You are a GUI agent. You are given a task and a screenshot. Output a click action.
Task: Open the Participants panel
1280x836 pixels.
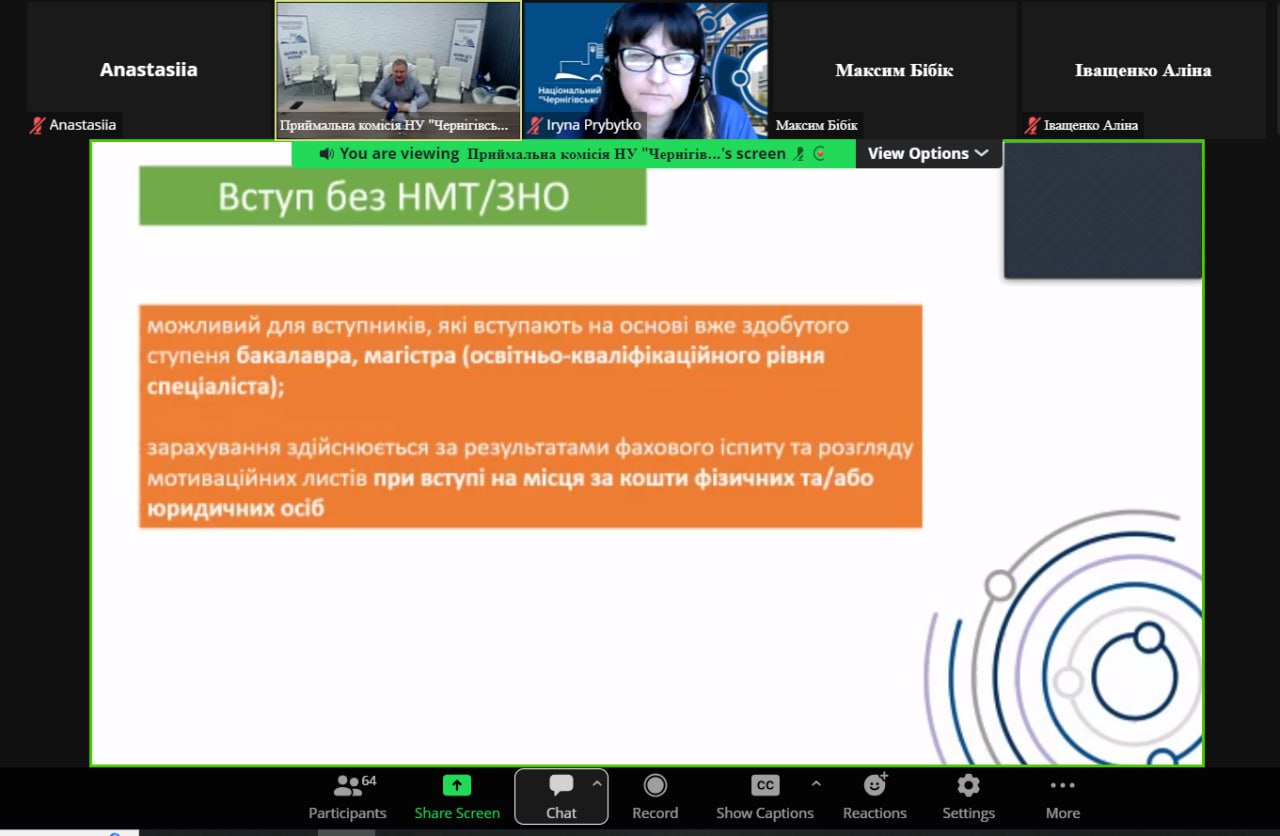pos(347,796)
